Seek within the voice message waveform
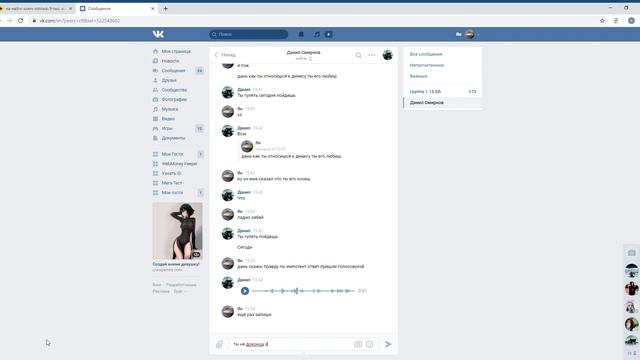Viewport: 640px width, 360px height. pos(303,291)
